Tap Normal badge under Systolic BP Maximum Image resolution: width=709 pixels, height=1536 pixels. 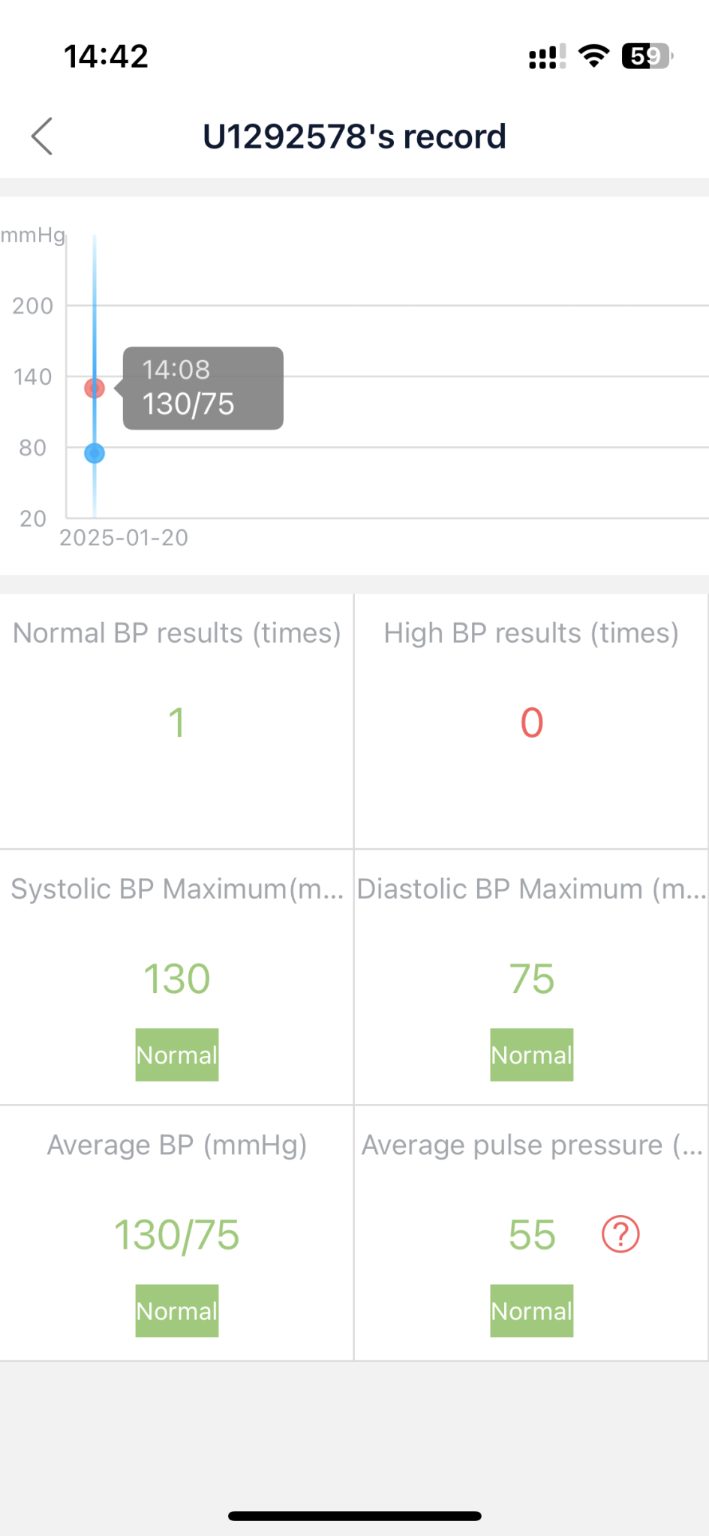(177, 1055)
